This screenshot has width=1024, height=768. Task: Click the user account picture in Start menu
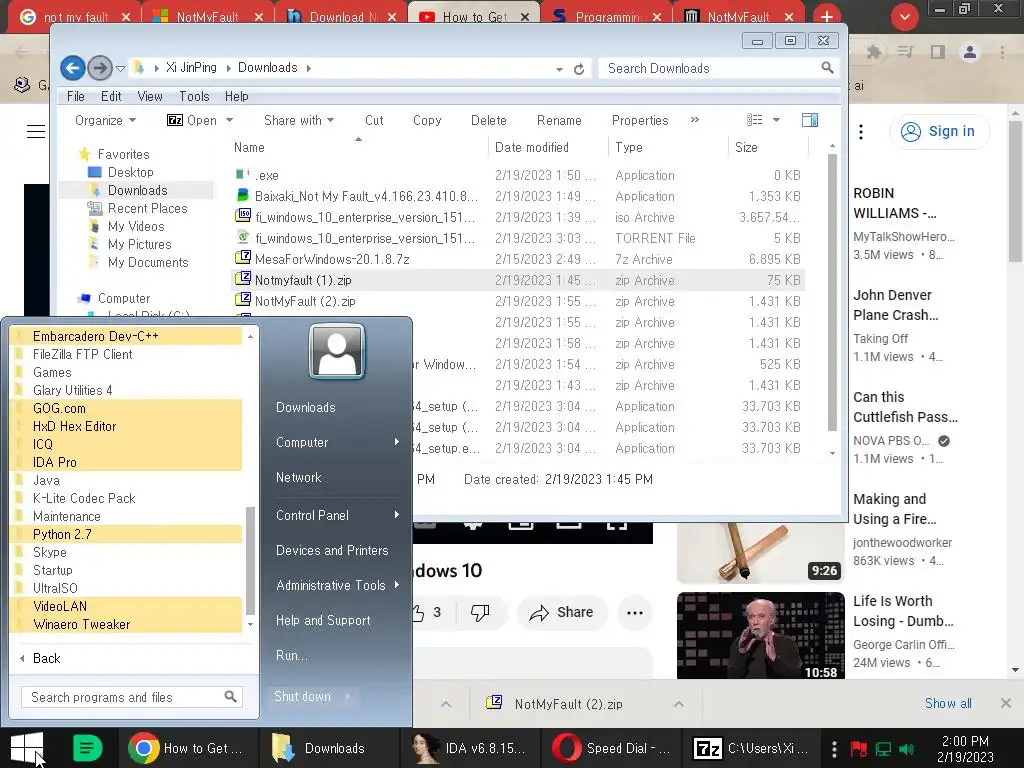(337, 352)
